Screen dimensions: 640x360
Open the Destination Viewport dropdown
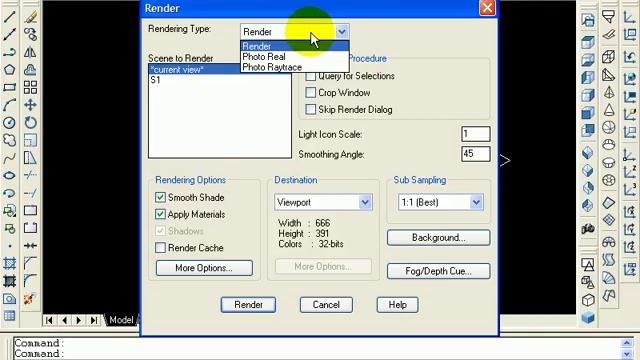(x=365, y=202)
